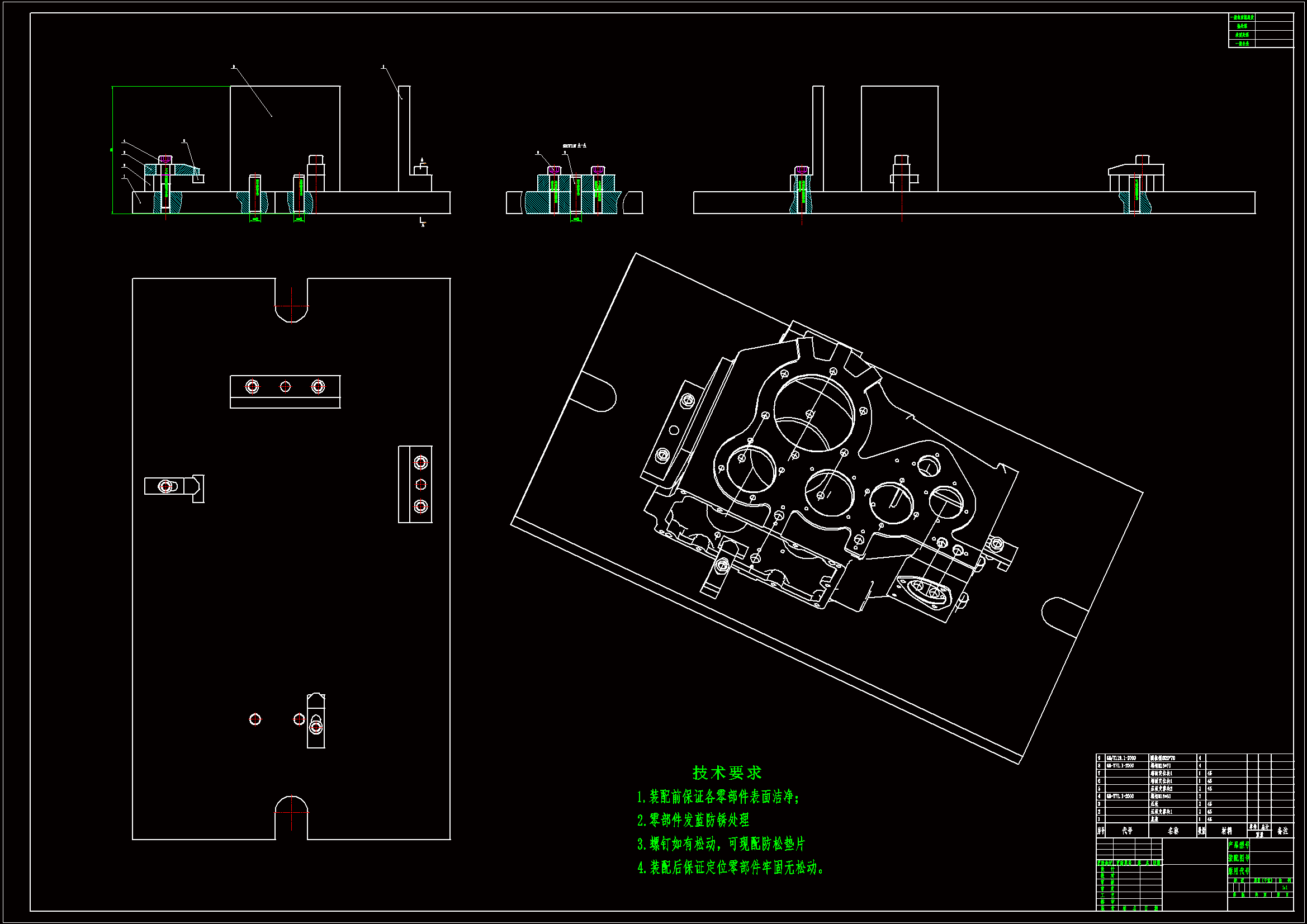Click parts list row 9 standard code
The image size is (1307, 924).
(1121, 759)
